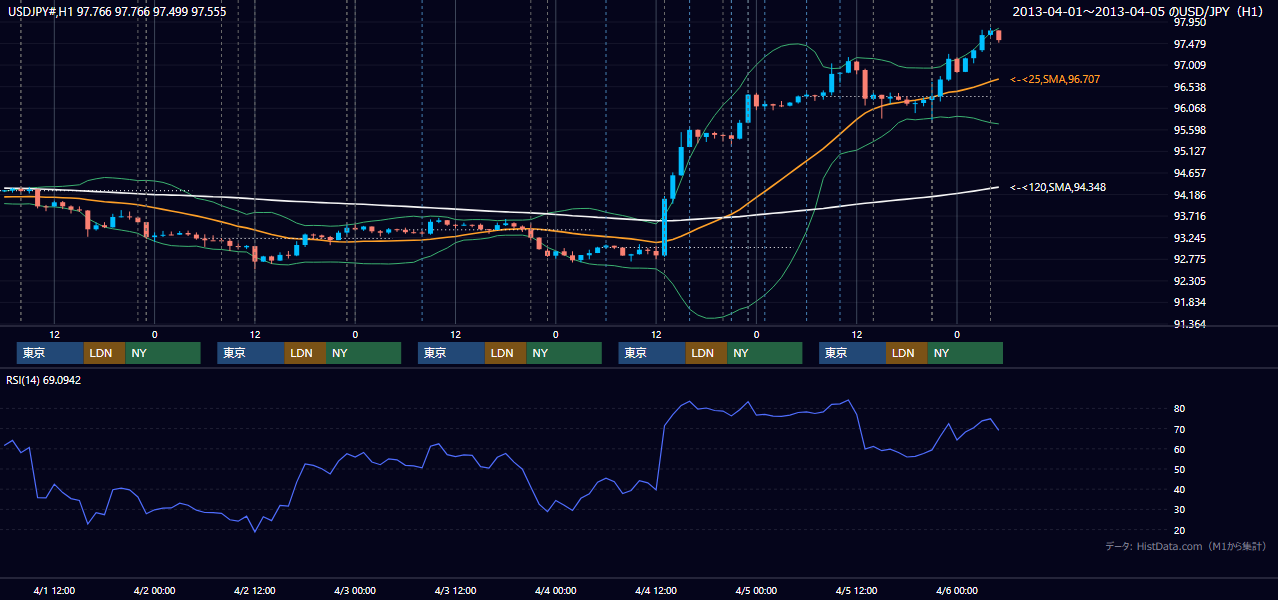Click the RSI axis value 60
Image resolution: width=1278 pixels, height=600 pixels.
pos(1179,449)
